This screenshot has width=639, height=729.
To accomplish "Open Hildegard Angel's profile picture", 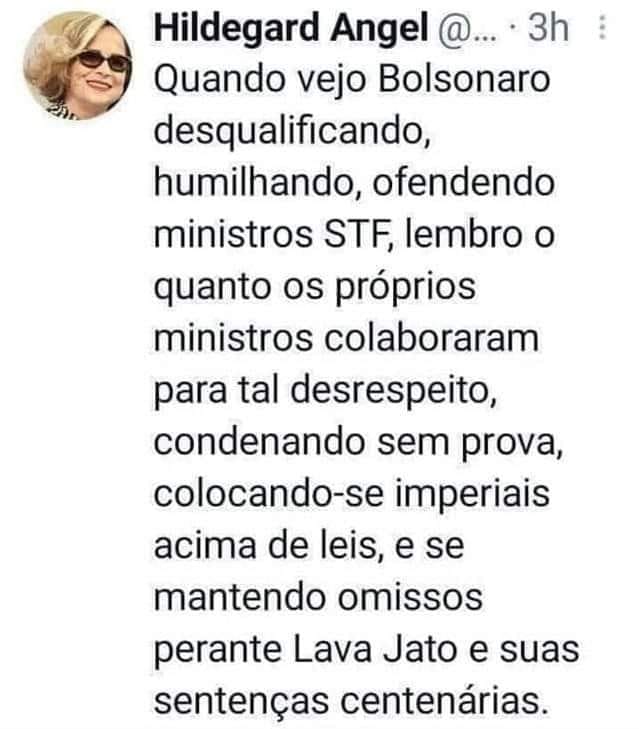I will point(77,66).
